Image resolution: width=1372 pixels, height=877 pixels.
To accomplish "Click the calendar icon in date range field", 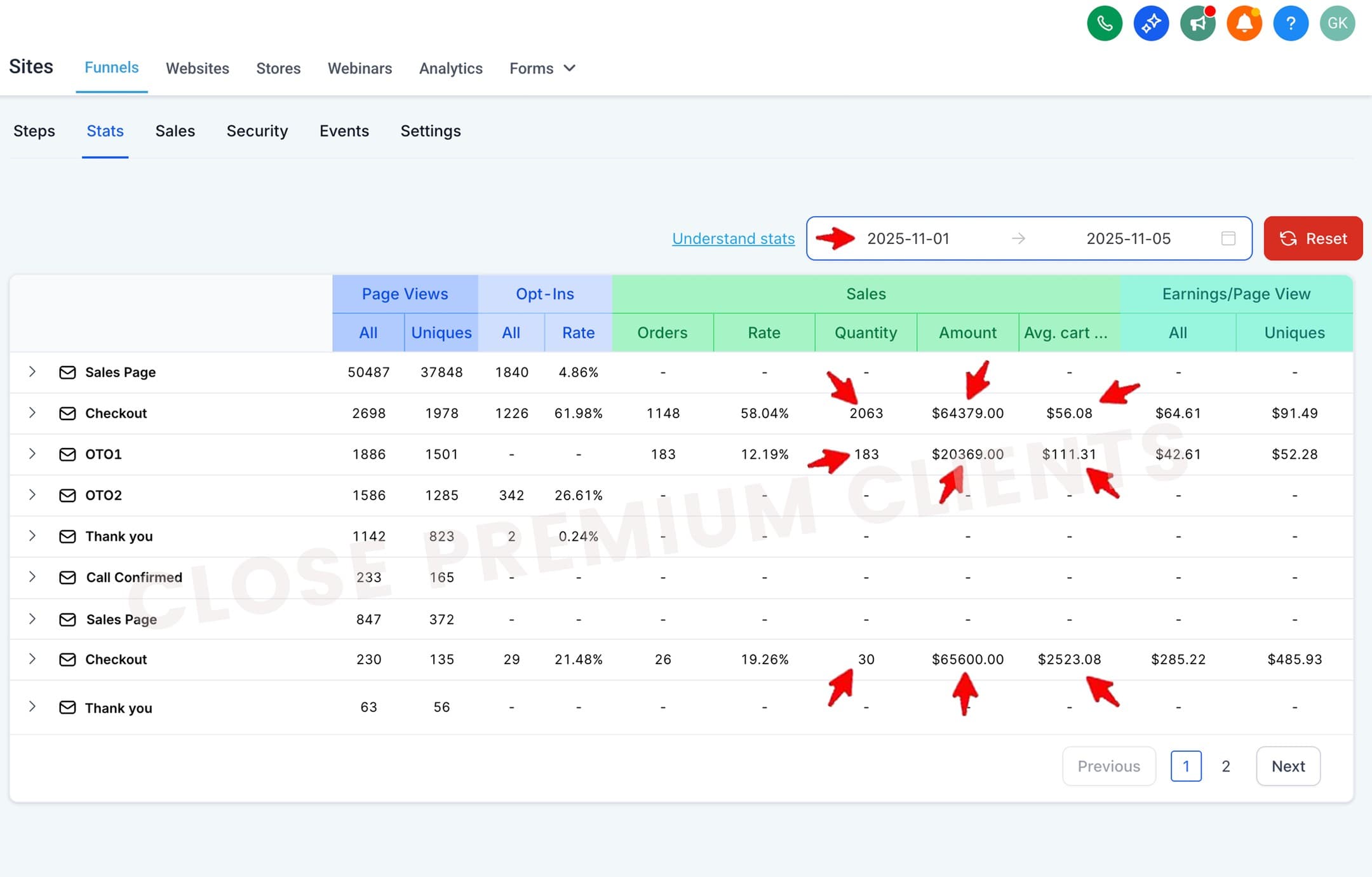I will [1228, 238].
